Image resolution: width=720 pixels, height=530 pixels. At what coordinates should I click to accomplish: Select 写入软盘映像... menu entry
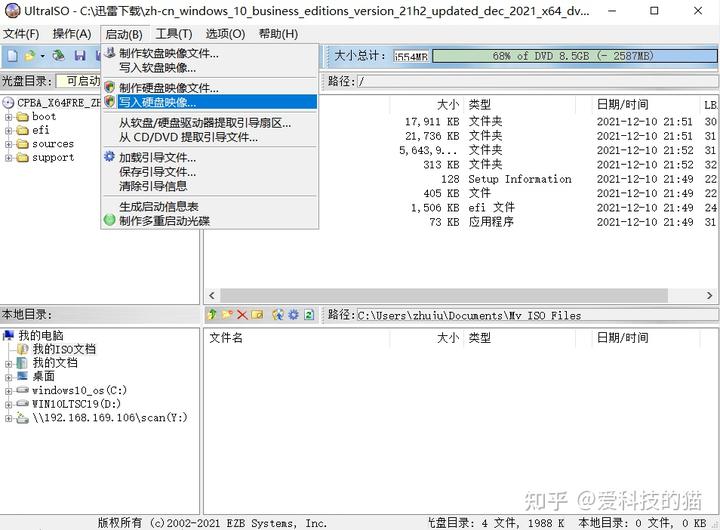[x=209, y=68]
